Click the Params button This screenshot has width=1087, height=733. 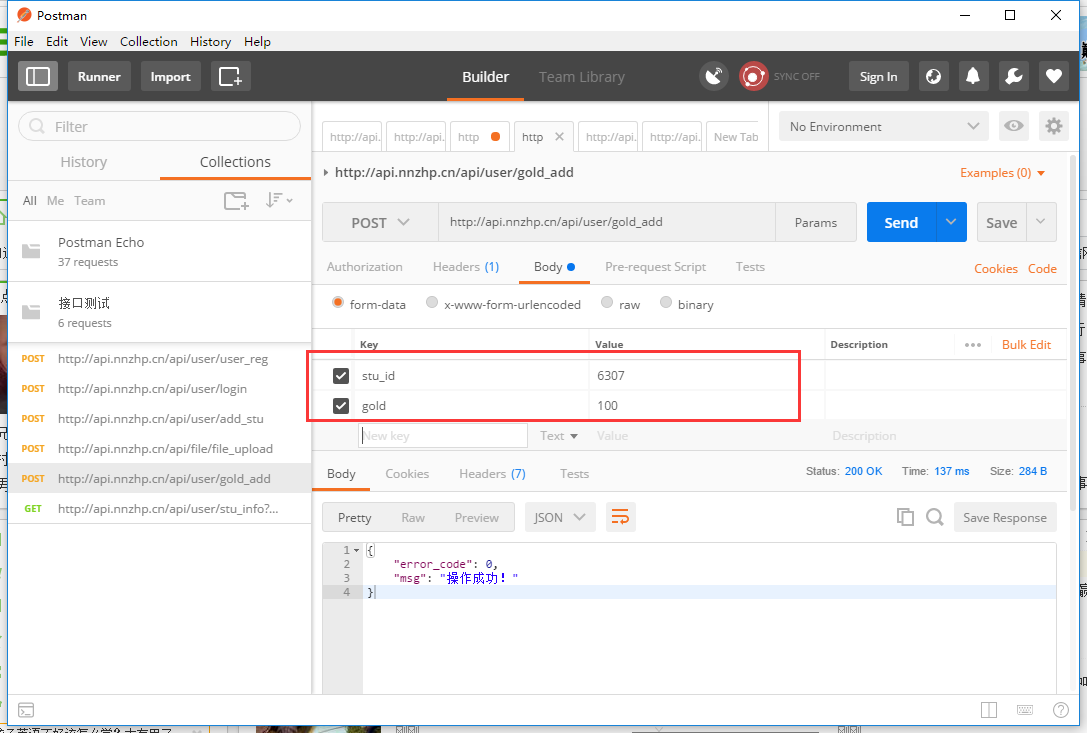coord(816,223)
